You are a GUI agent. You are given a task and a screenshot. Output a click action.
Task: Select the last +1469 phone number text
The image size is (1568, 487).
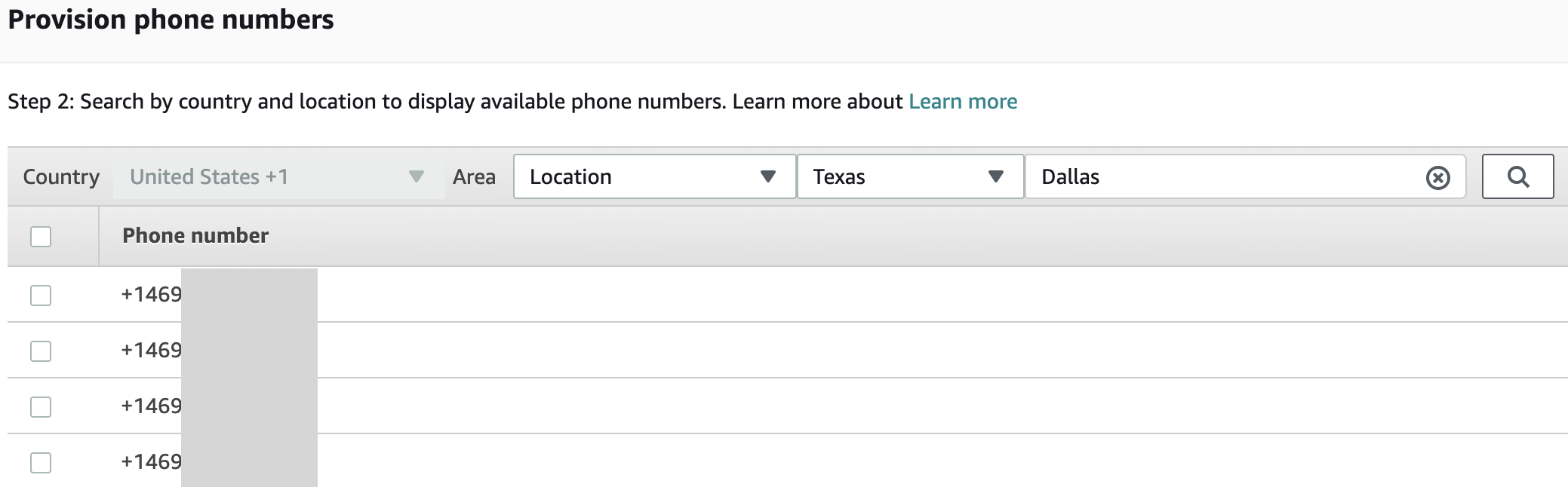pos(151,462)
